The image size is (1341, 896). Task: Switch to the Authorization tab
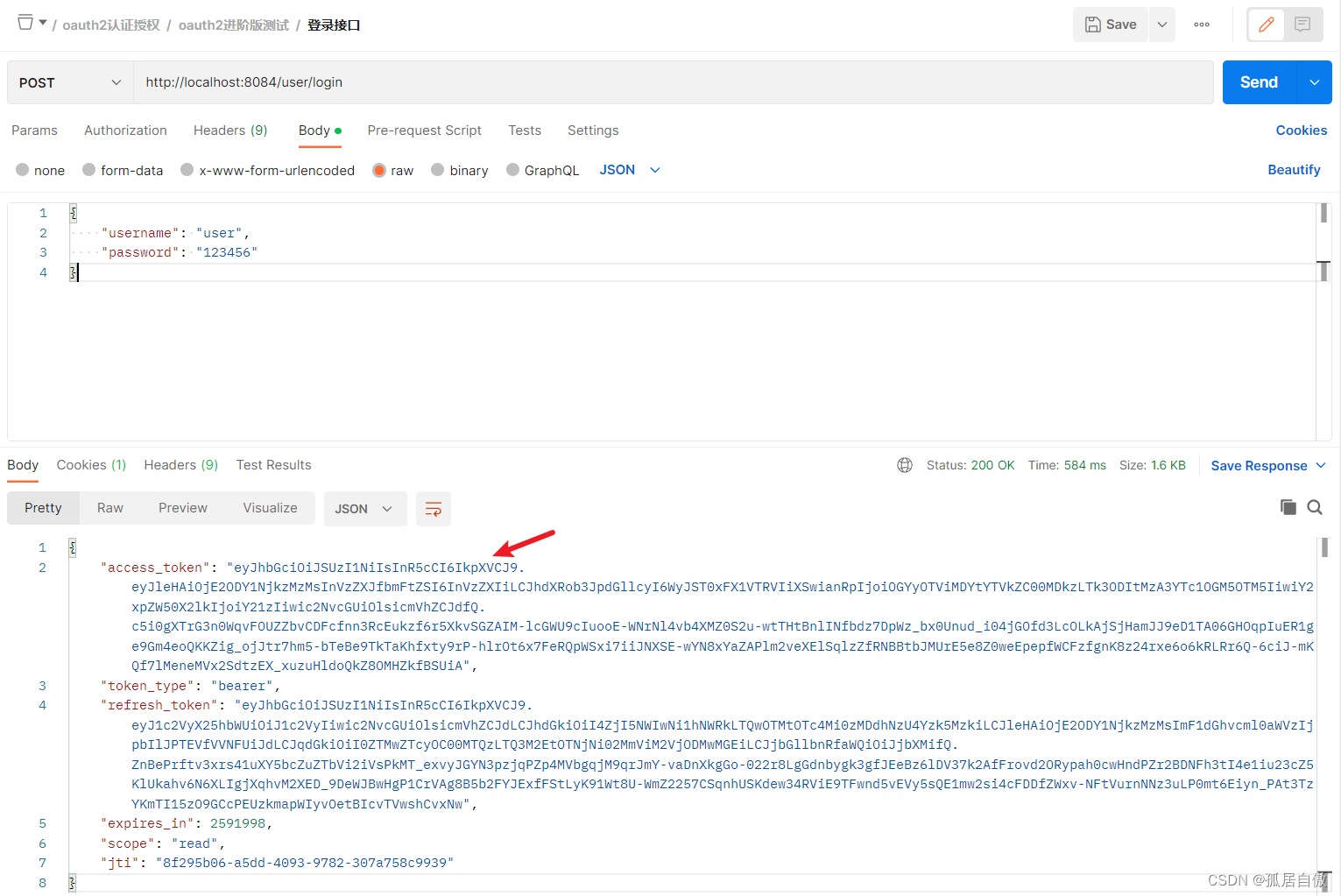[125, 131]
